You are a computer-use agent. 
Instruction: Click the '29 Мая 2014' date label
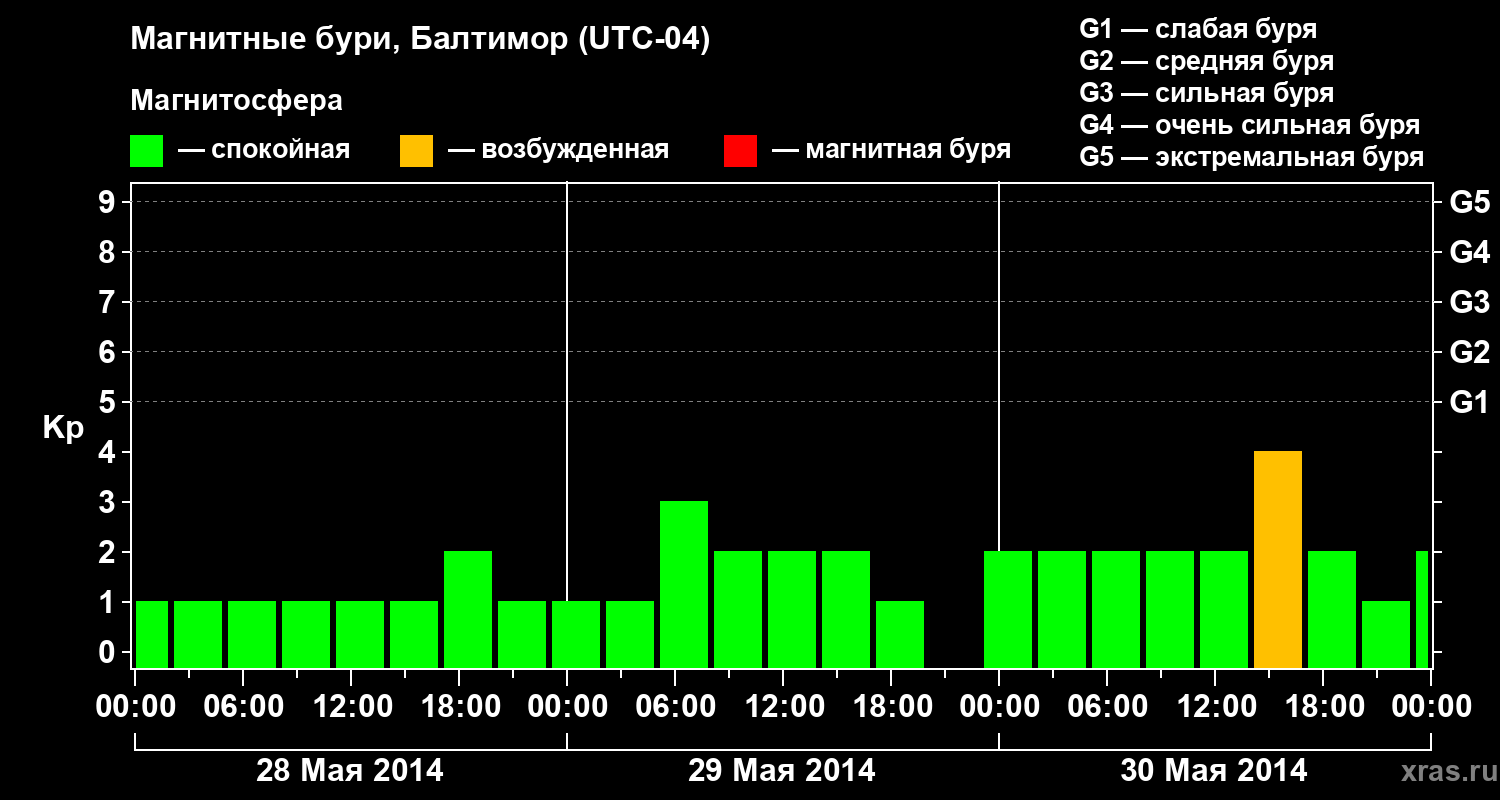[x=782, y=770]
